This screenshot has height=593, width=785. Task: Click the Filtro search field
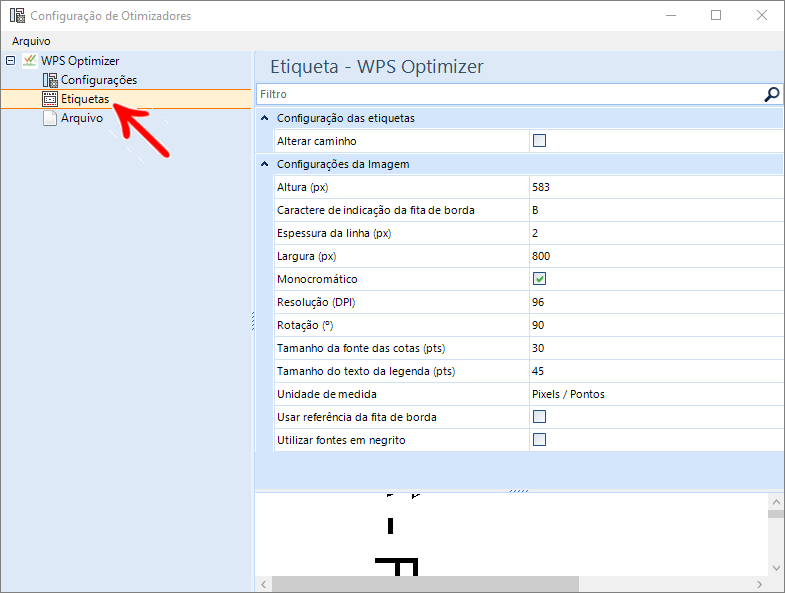pos(511,94)
